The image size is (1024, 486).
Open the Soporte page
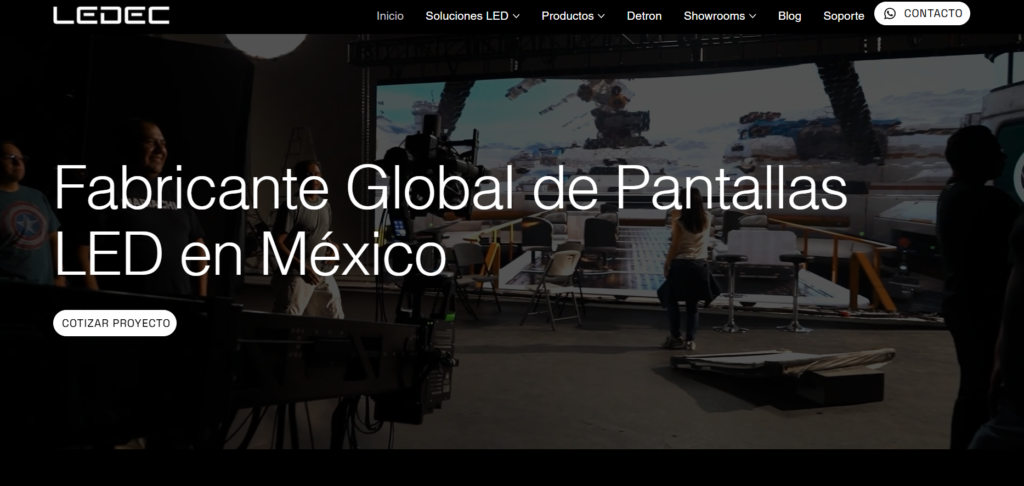843,16
